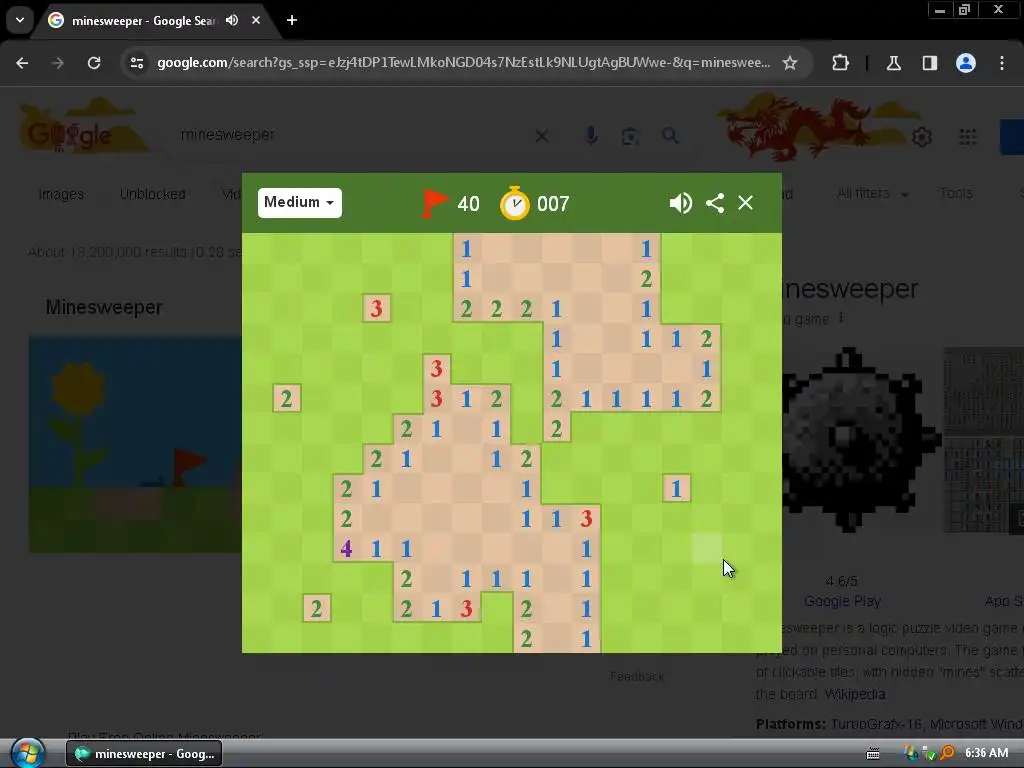The height and width of the screenshot is (768, 1024).
Task: Select minesweeper Chrome taskbar button
Action: (144, 754)
